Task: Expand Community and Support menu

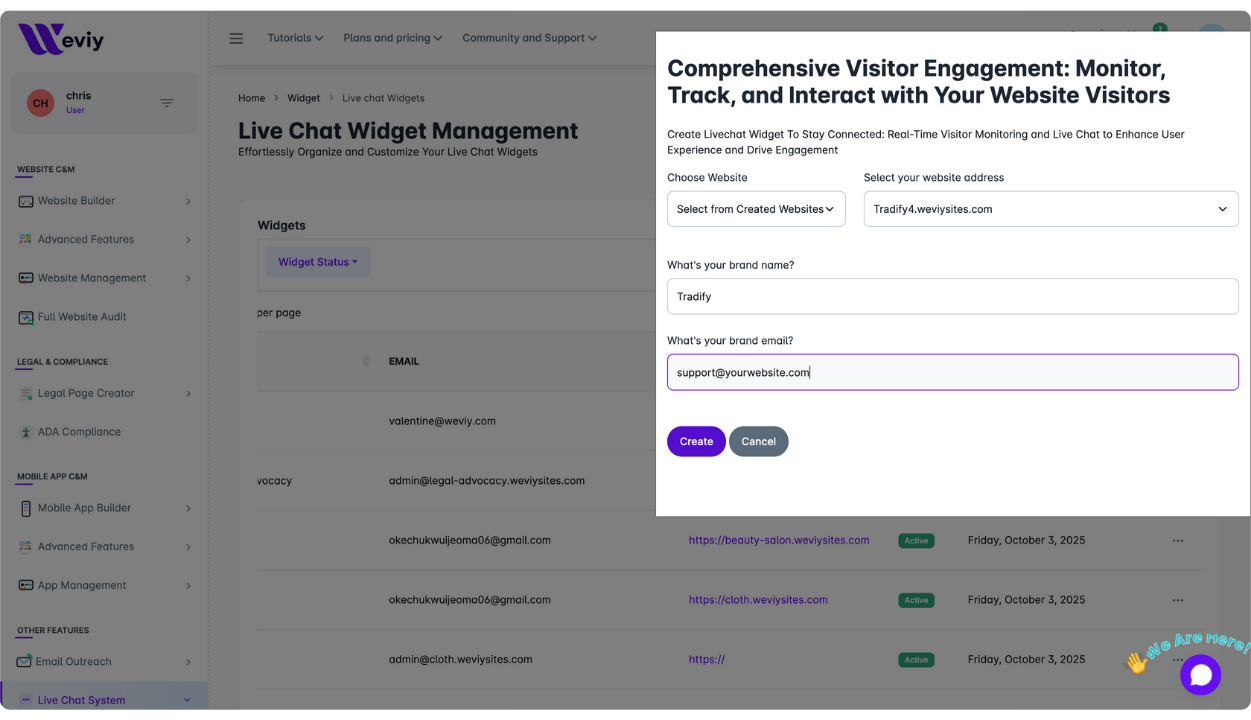Action: (529, 38)
